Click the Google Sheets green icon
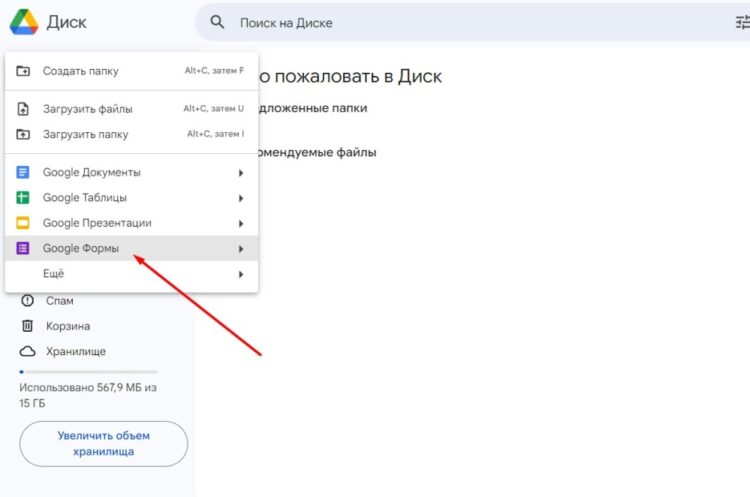The height and width of the screenshot is (497, 750). (x=23, y=198)
